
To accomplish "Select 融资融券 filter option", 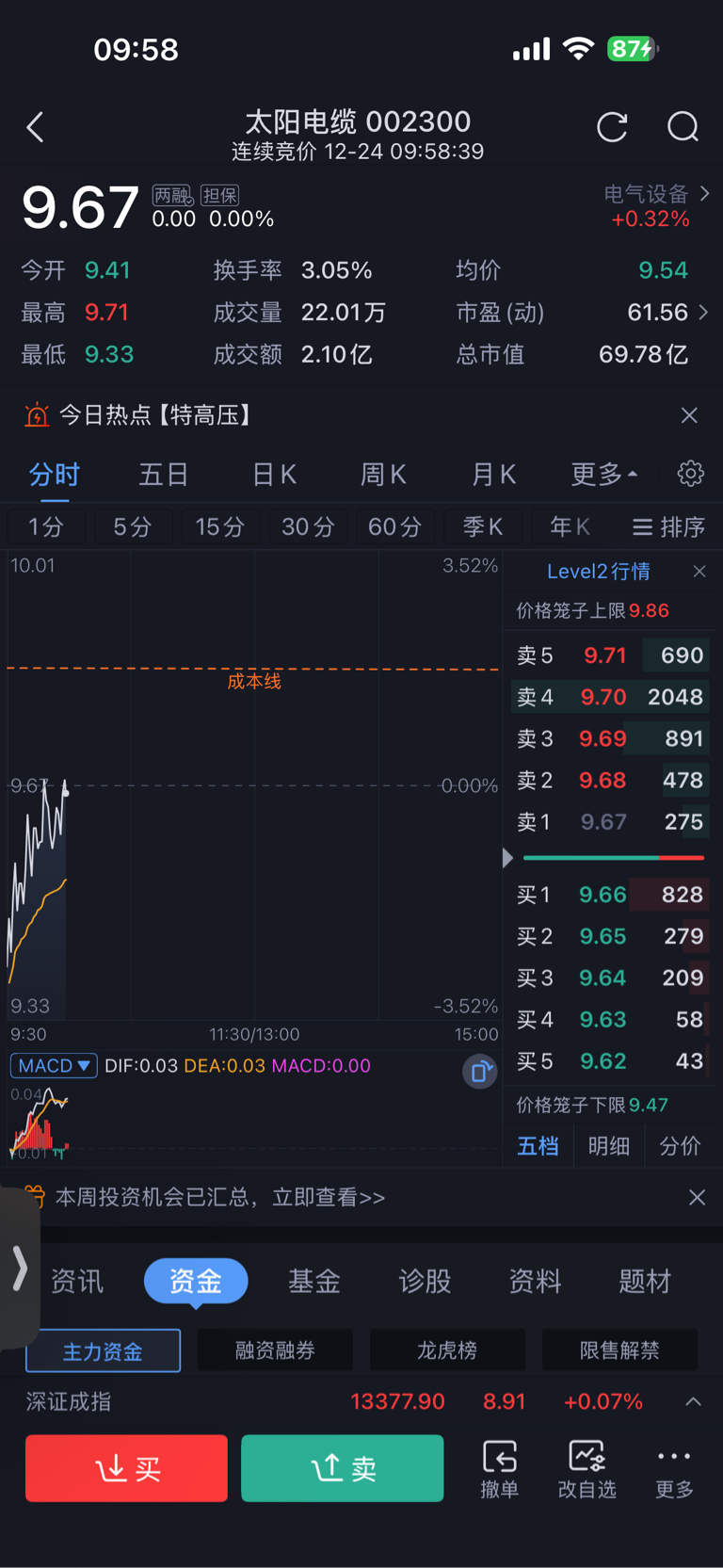I will pyautogui.click(x=275, y=1350).
